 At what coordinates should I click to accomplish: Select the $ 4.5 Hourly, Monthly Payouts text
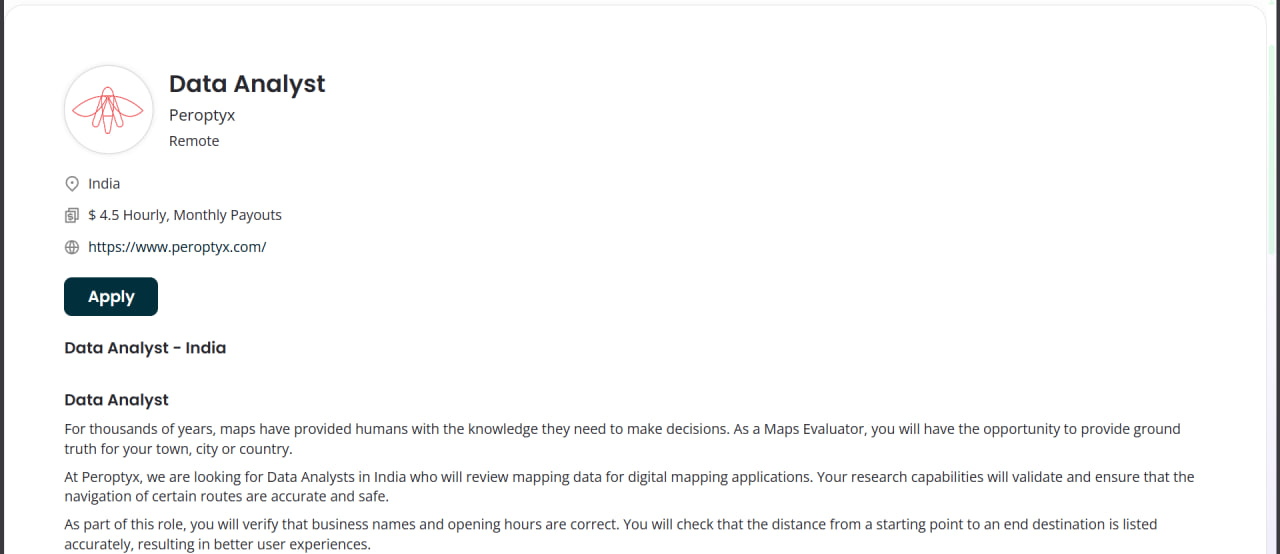click(185, 215)
